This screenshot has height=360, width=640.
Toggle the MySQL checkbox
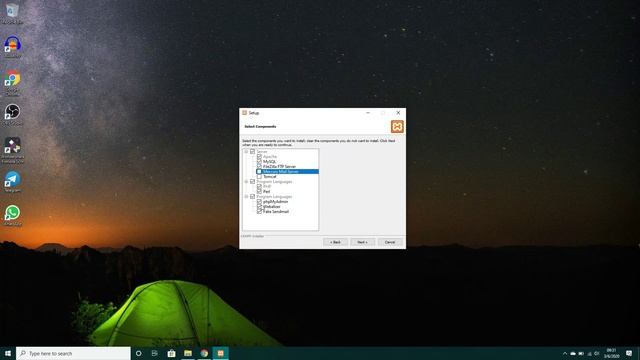[x=259, y=162]
